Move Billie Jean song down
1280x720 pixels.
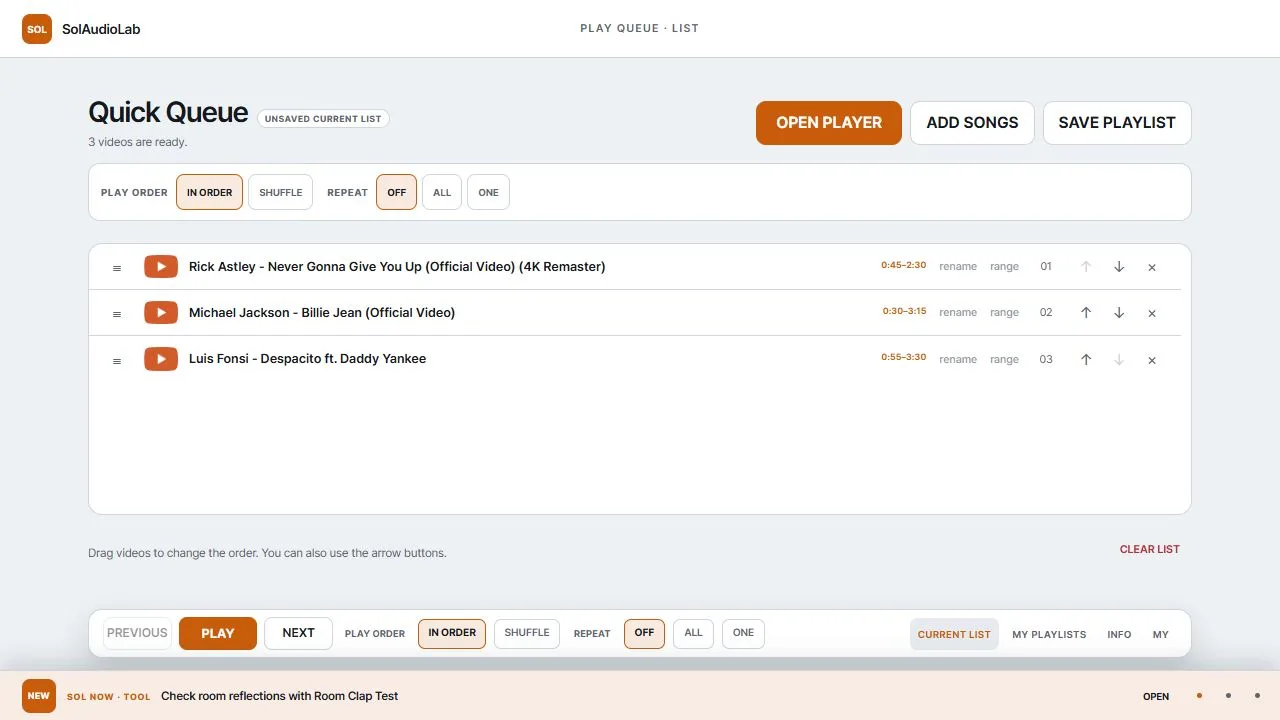1119,313
